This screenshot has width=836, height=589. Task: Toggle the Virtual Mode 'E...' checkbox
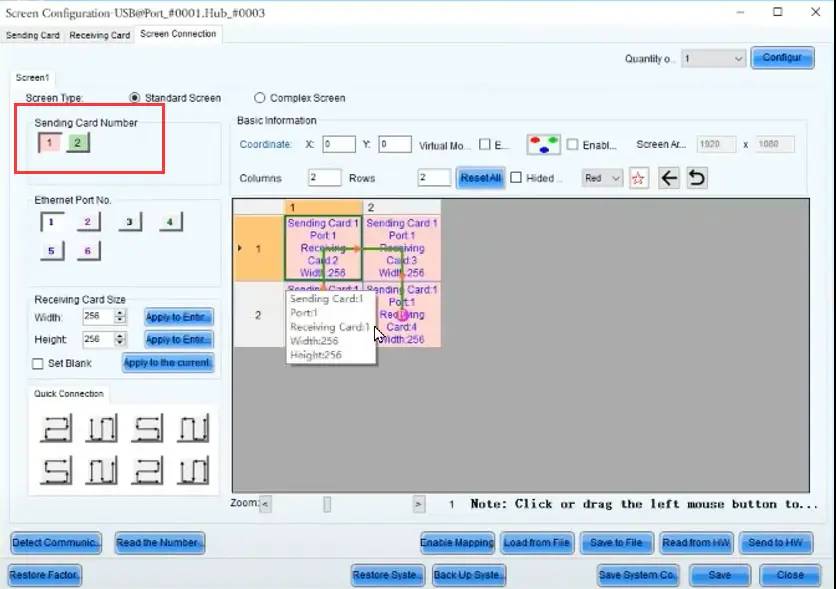(485, 144)
